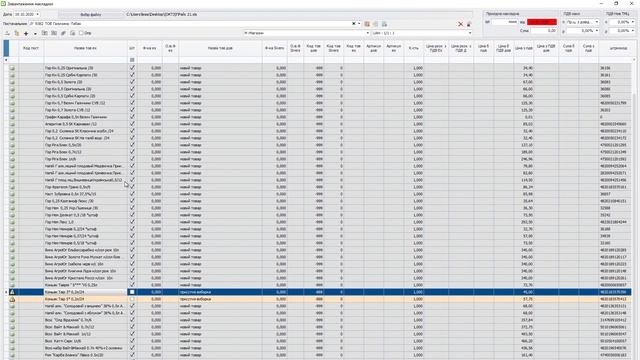640x360 pixels.
Task: Click the first table icon right of plus dropdown arrow
Action: 45,33
